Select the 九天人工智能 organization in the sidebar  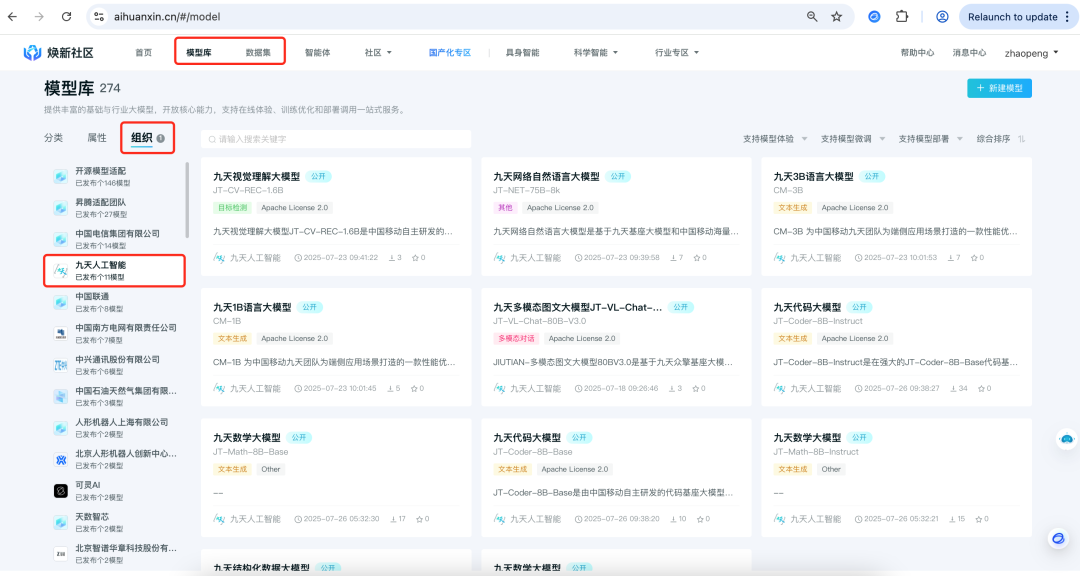pyautogui.click(x=115, y=271)
